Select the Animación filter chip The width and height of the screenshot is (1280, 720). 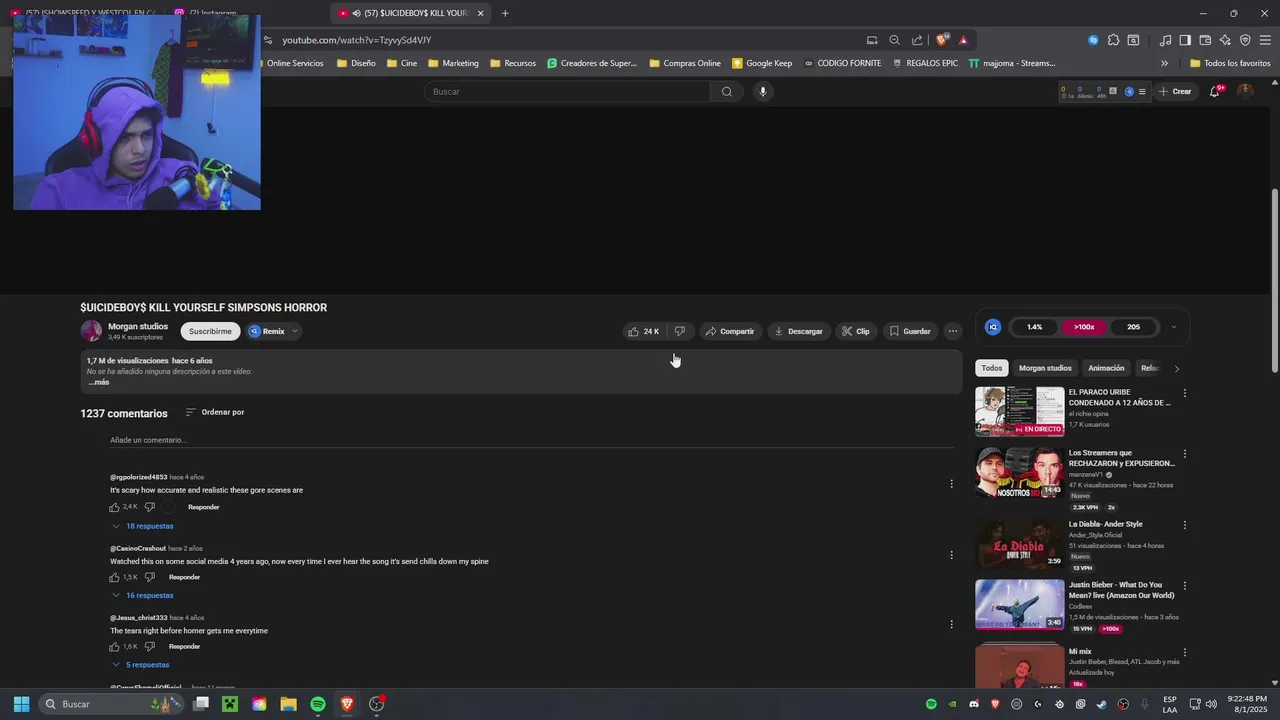1106,368
